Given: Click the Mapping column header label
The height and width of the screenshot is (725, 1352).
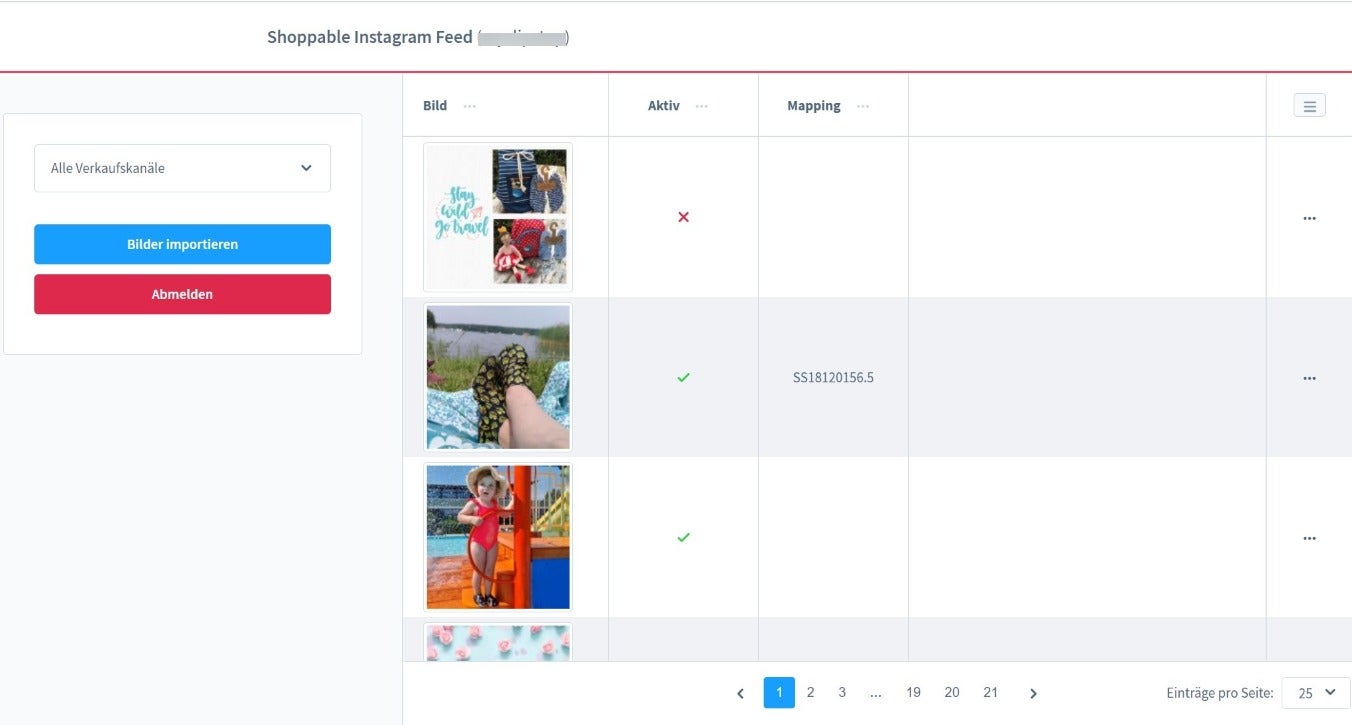Looking at the screenshot, I should pos(814,106).
